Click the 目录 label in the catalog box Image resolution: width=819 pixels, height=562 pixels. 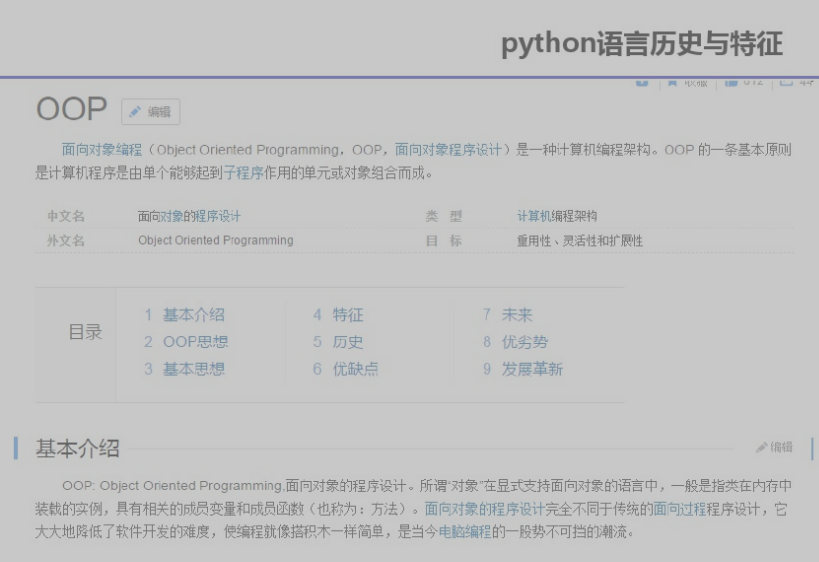coord(86,332)
